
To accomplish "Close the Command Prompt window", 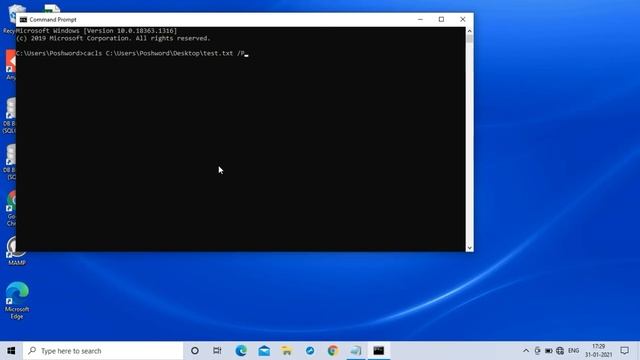I will [x=462, y=20].
